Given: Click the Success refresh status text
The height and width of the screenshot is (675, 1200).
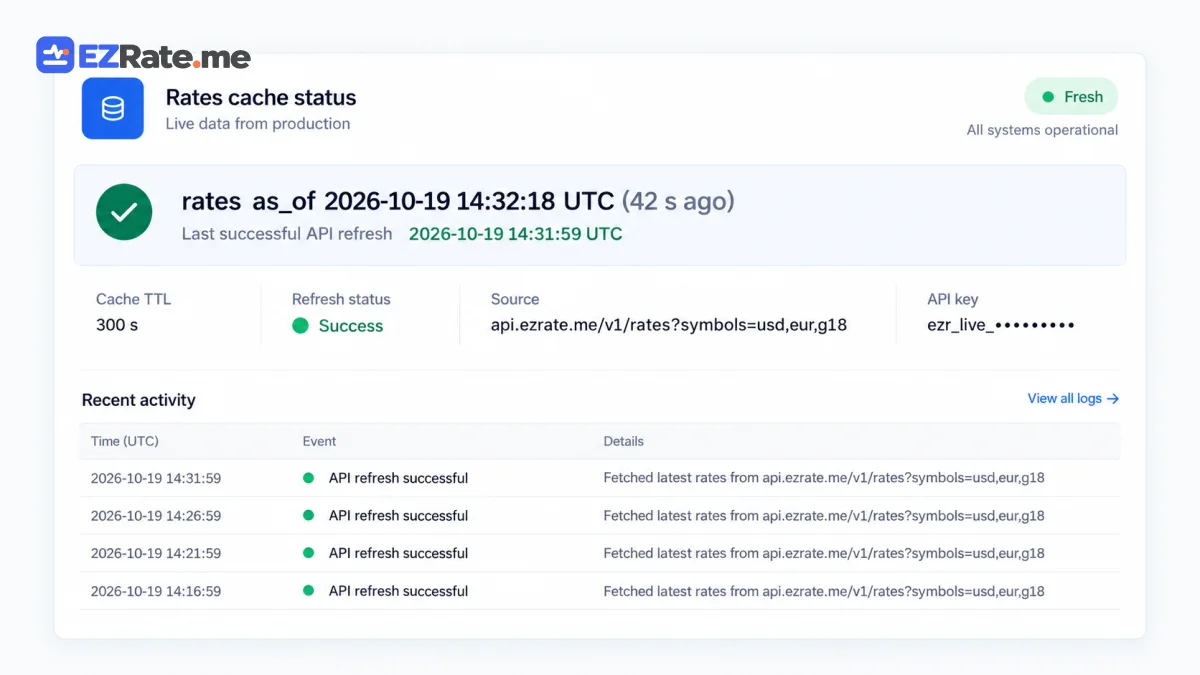Looking at the screenshot, I should point(351,326).
